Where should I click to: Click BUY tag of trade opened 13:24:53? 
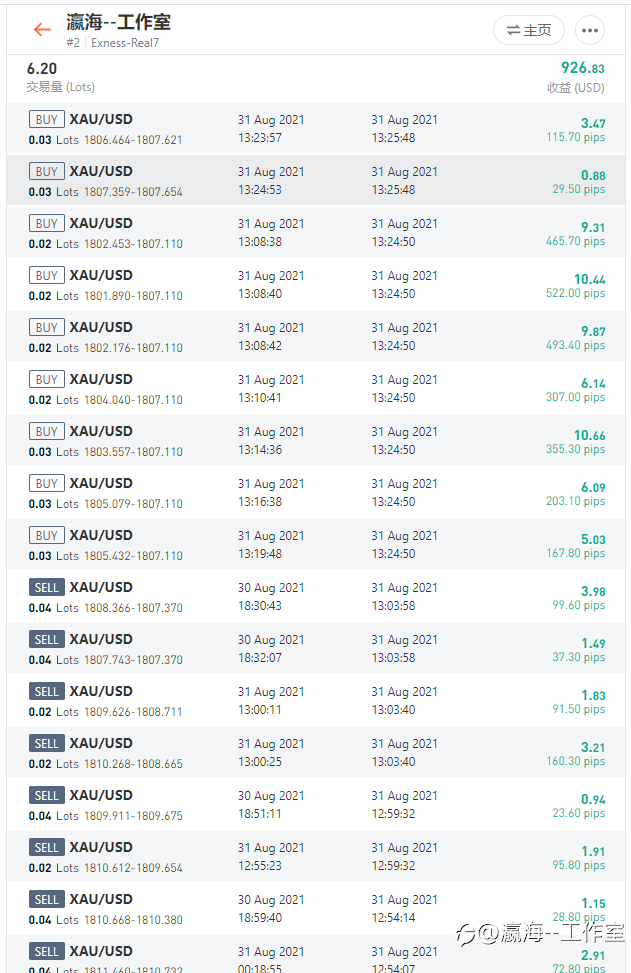(47, 171)
